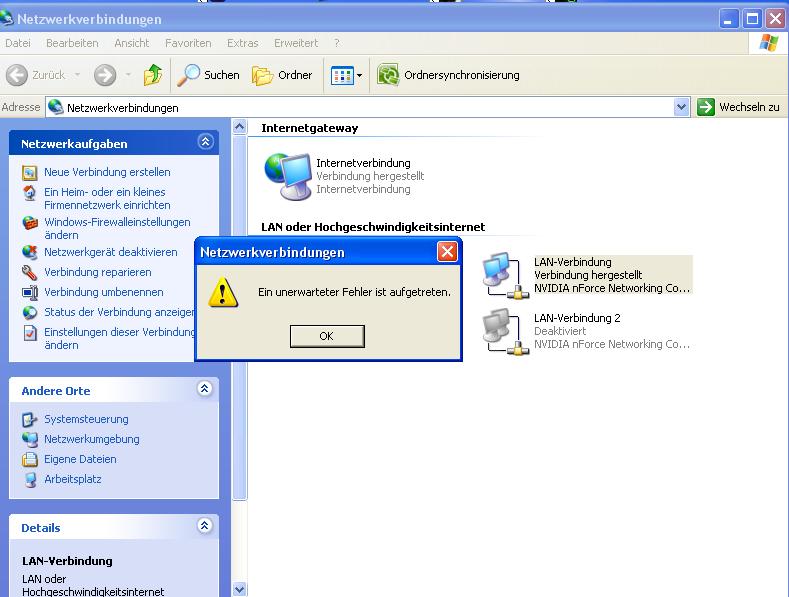The height and width of the screenshot is (597, 789).
Task: Click the Internetverbindung name label
Action: pos(363,163)
